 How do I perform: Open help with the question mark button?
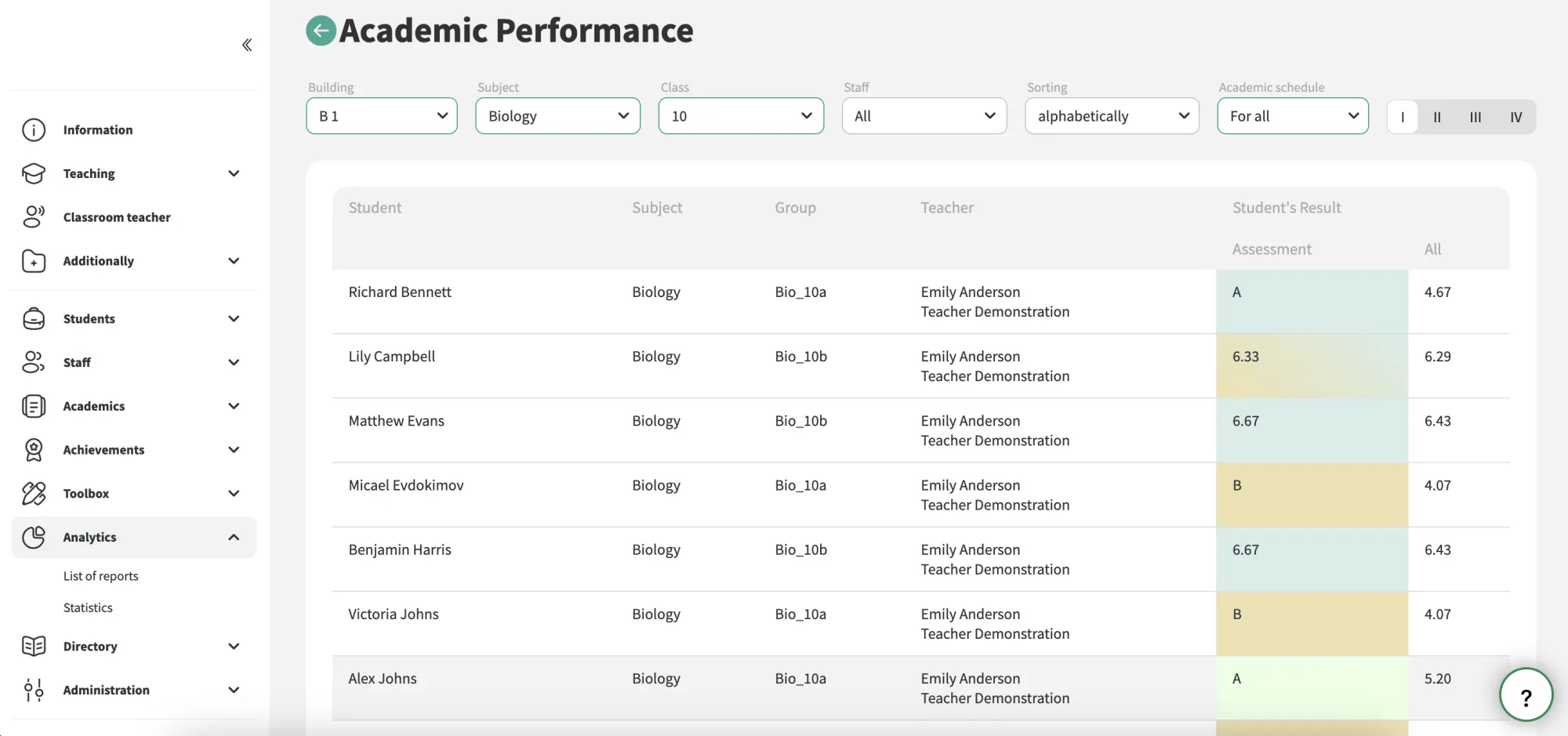pyautogui.click(x=1526, y=694)
